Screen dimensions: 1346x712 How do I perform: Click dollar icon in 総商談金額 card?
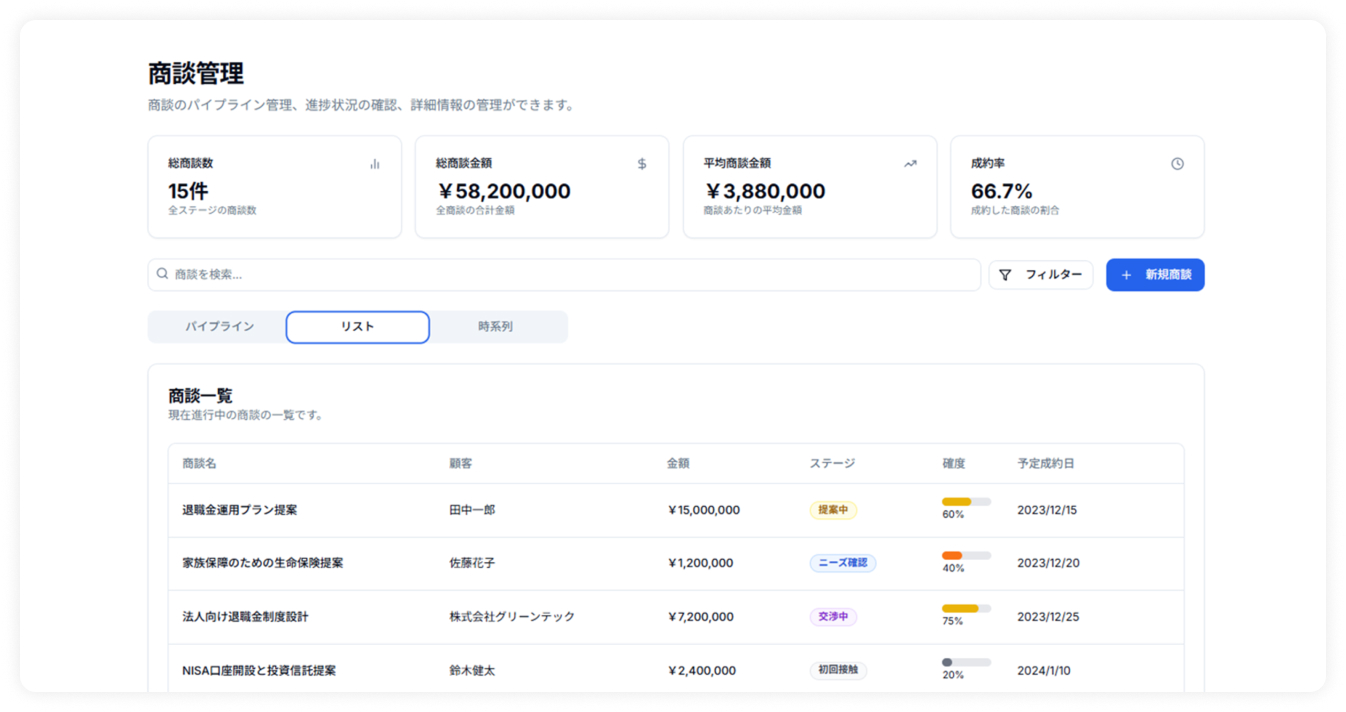(x=642, y=164)
